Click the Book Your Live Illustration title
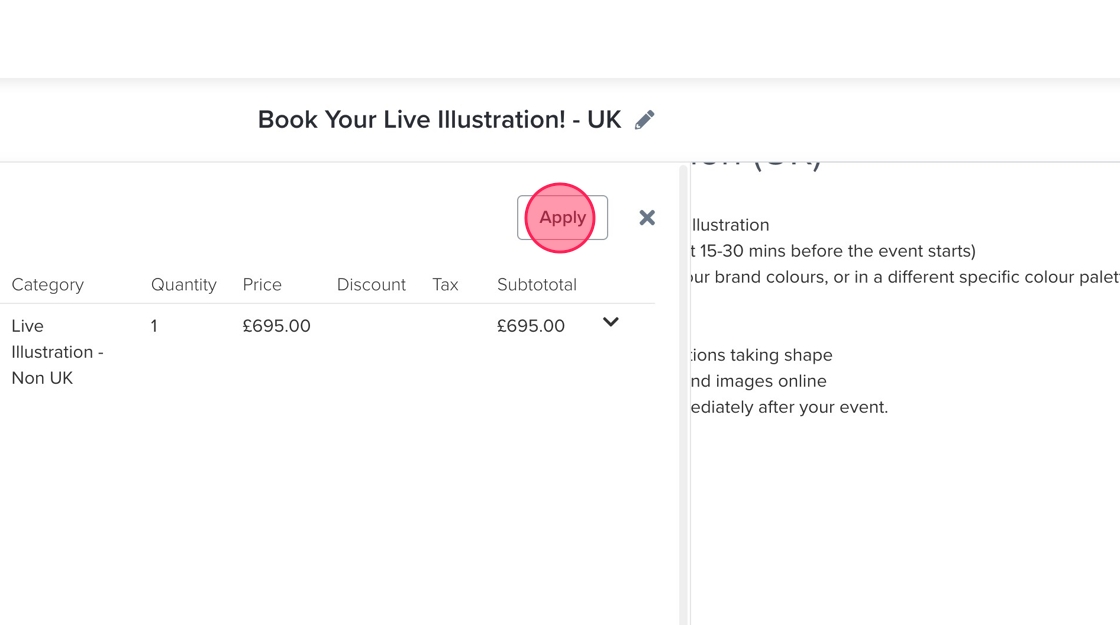1120x625 pixels. 439,120
